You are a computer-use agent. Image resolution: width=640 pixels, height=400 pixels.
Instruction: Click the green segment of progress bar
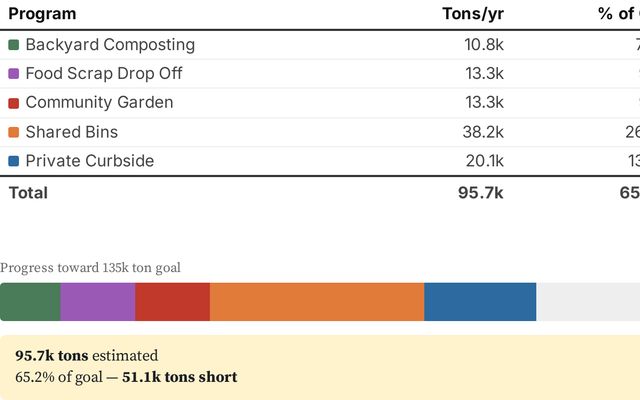click(30, 302)
